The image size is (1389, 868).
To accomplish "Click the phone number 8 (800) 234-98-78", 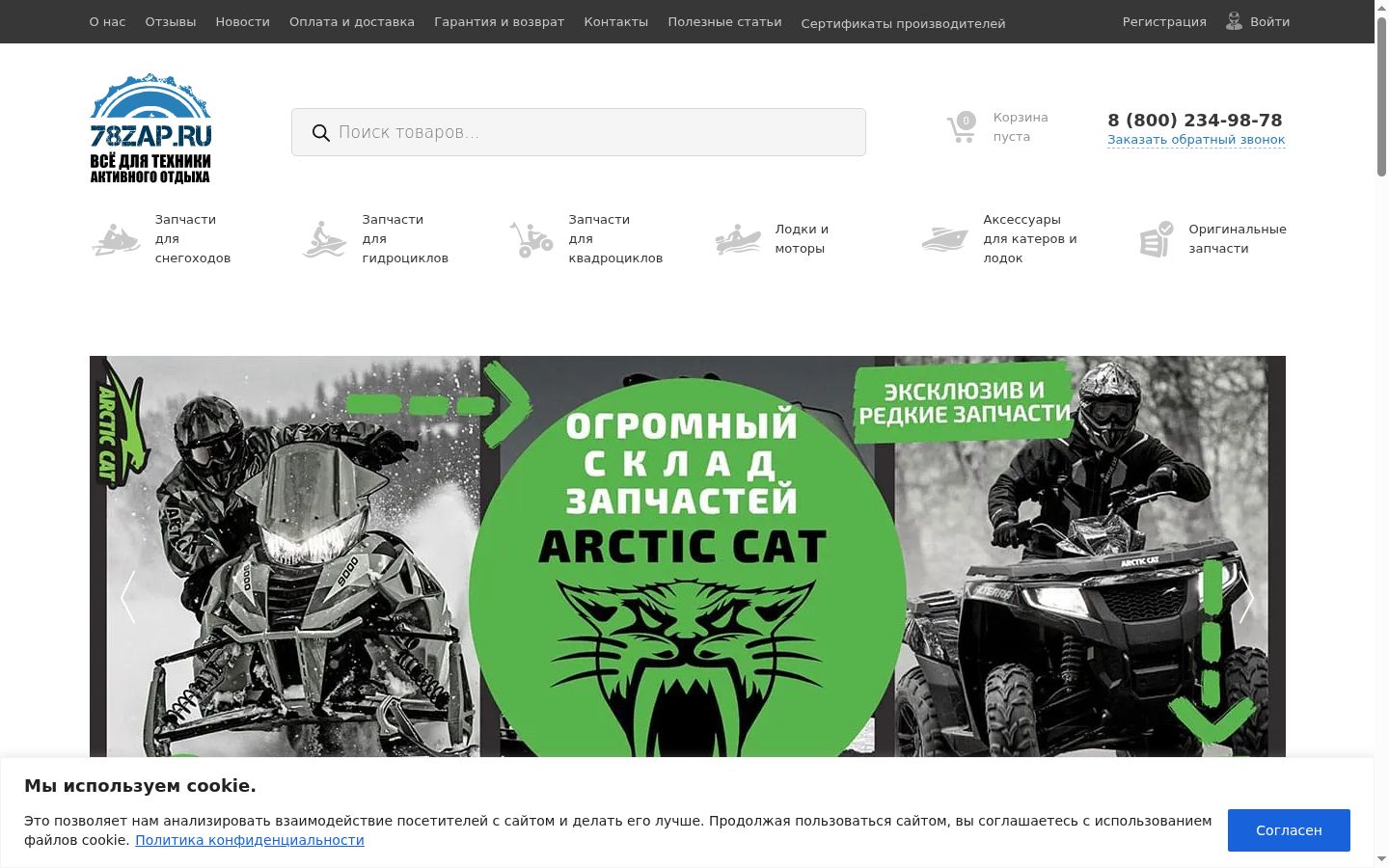I will pos(1195,121).
